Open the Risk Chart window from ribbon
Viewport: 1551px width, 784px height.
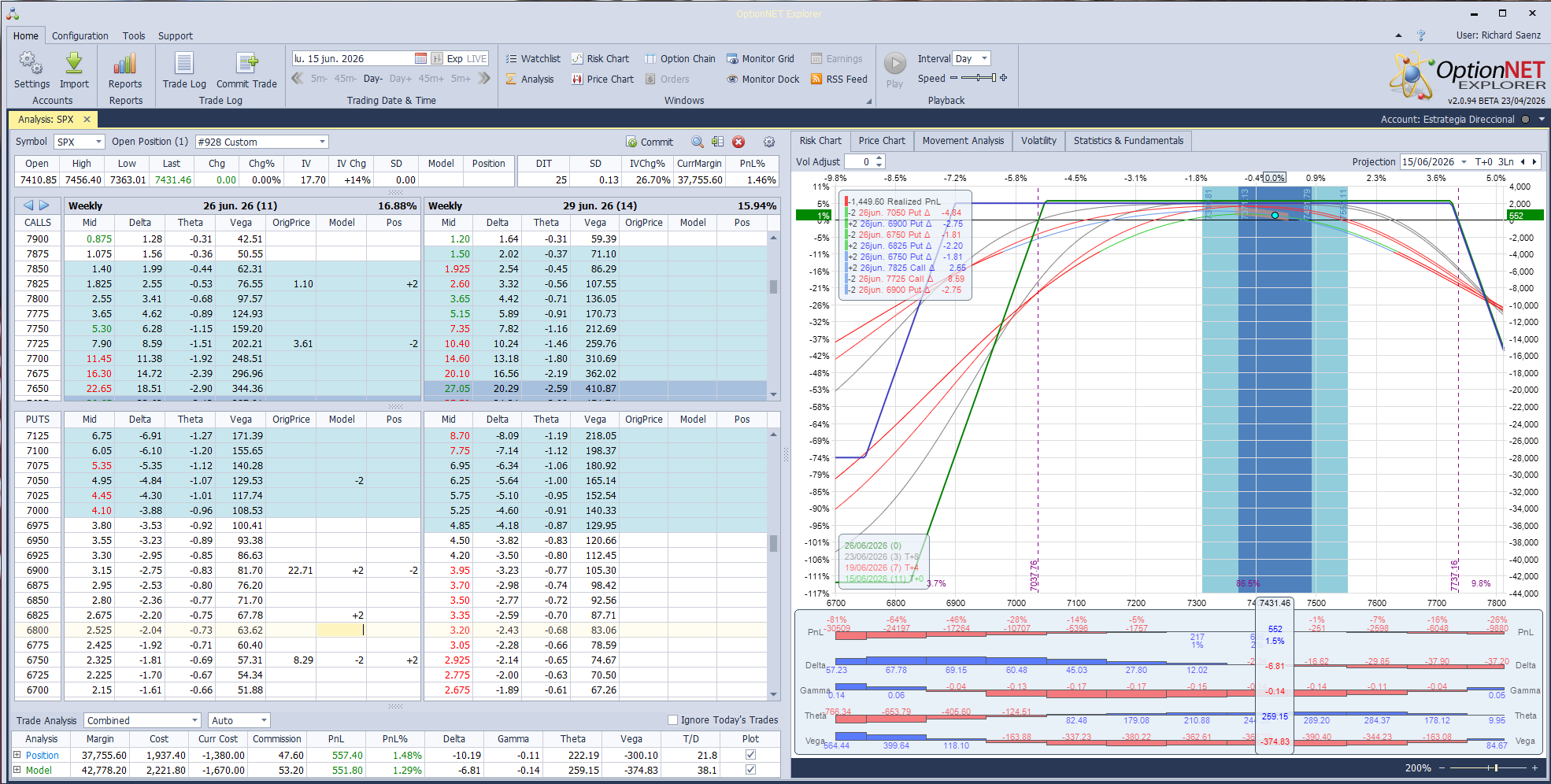tap(600, 58)
